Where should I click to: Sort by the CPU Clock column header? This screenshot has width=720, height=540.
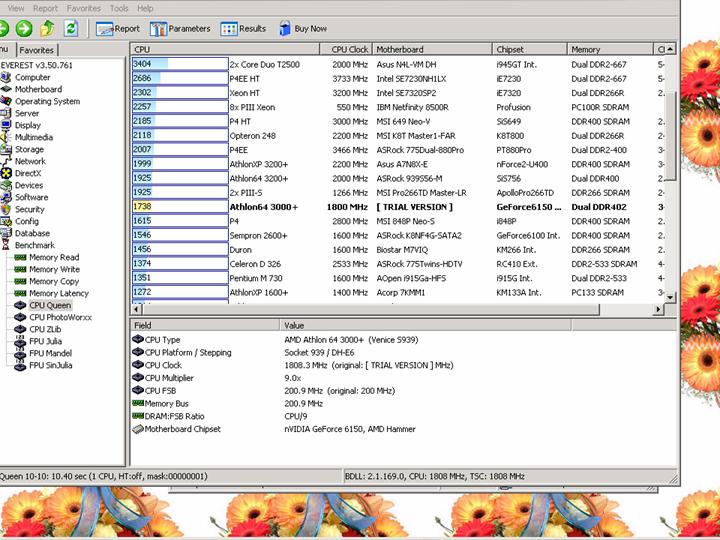tap(346, 49)
